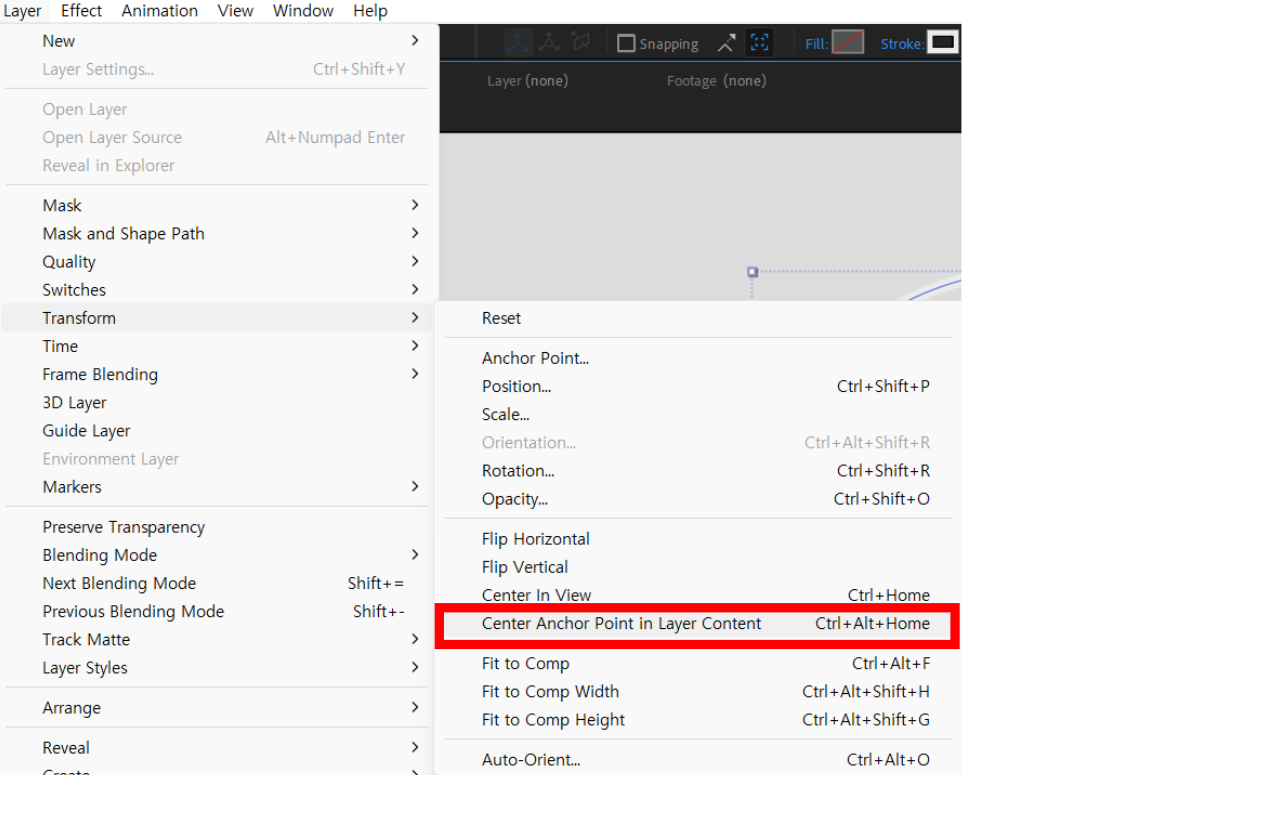Viewport: 1280px width, 820px height.
Task: Switch to the Layer (none) panel tab
Action: point(527,81)
